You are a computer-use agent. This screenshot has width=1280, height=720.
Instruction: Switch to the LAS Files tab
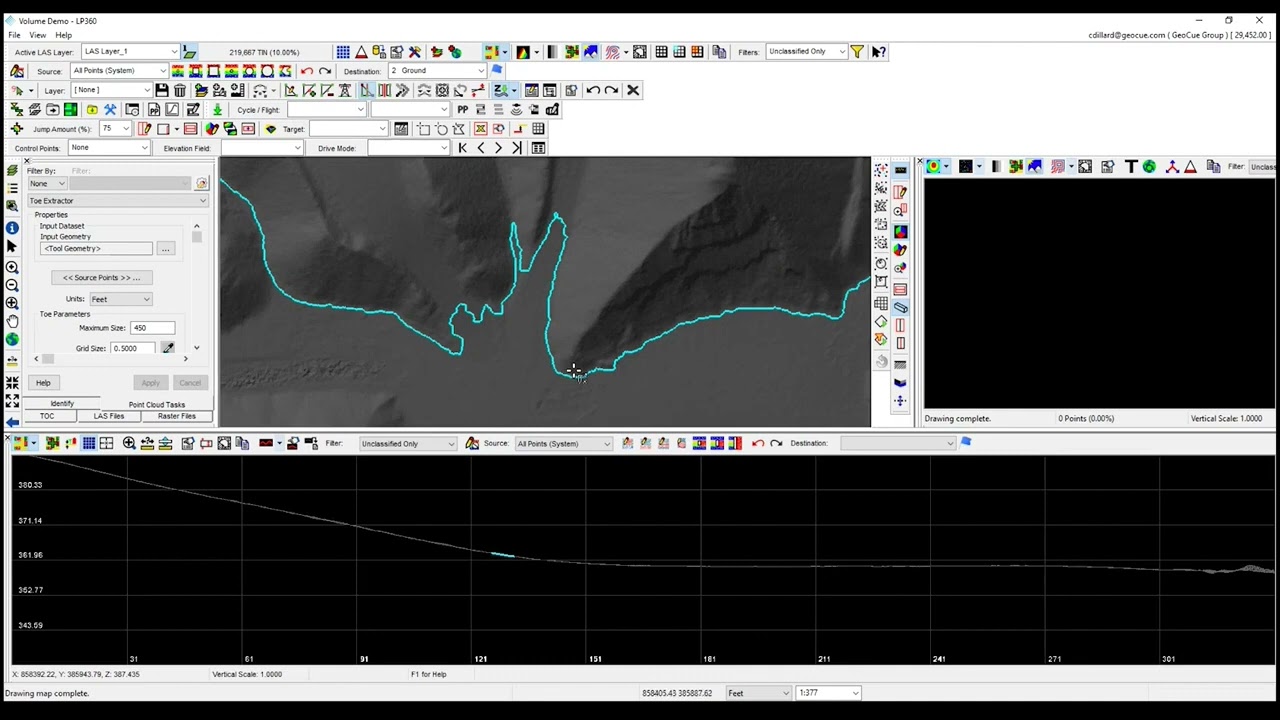point(109,416)
